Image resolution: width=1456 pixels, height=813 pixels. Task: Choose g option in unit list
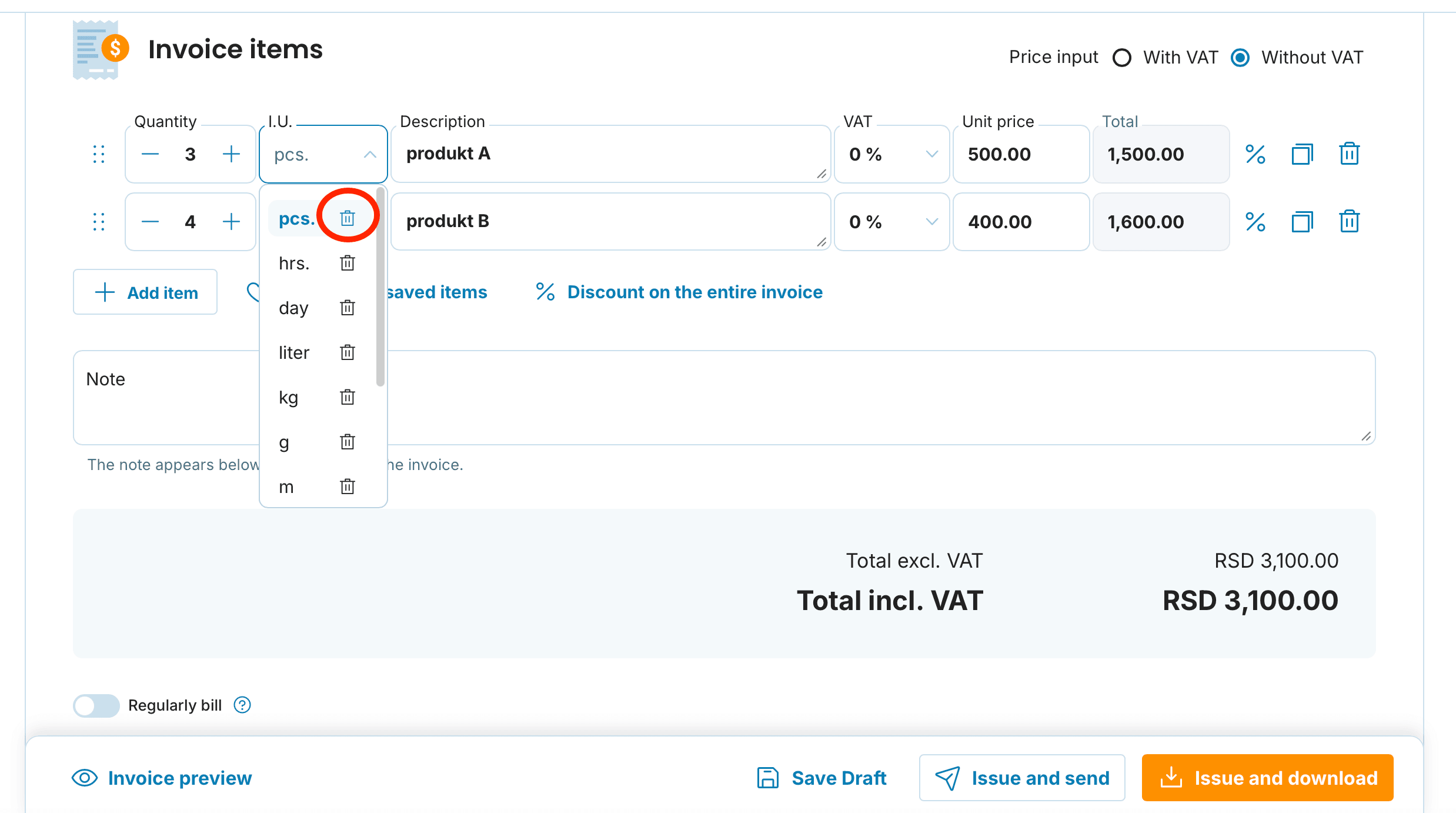tap(284, 442)
